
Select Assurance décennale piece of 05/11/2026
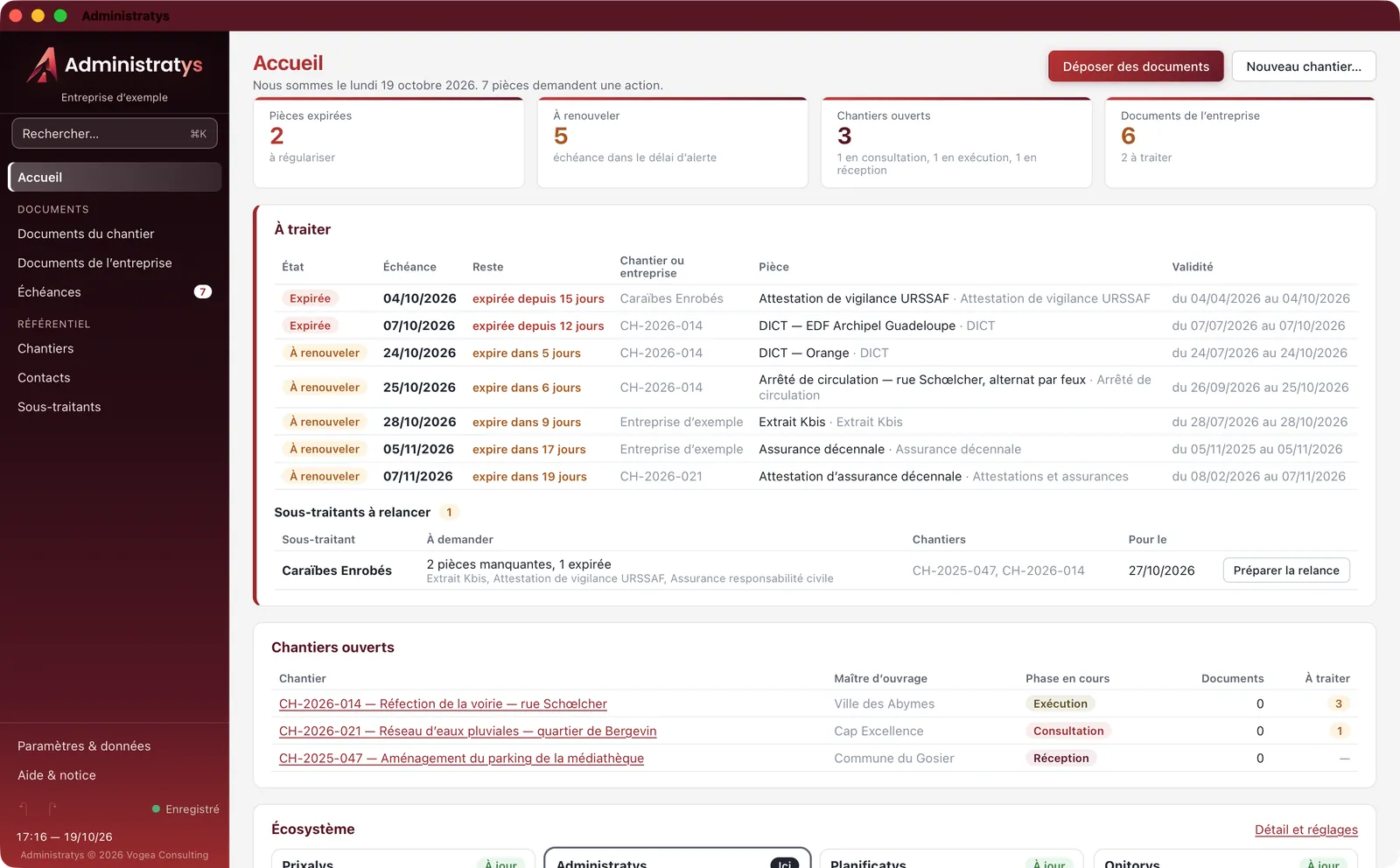[x=822, y=449]
